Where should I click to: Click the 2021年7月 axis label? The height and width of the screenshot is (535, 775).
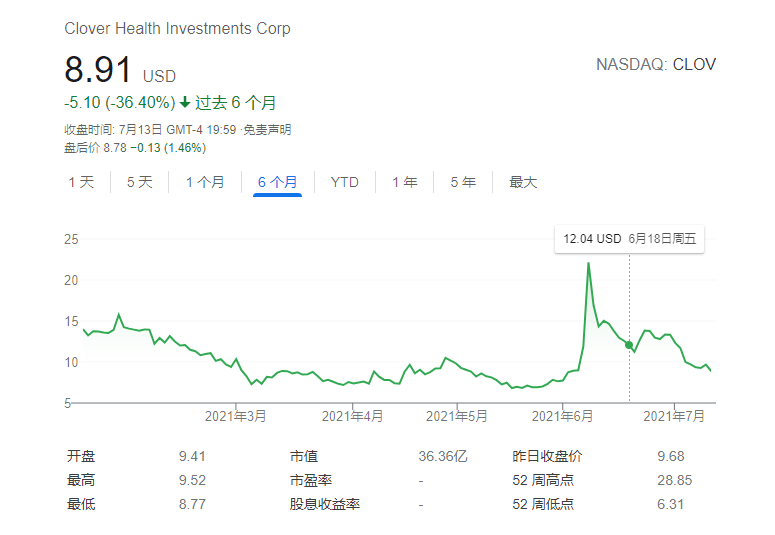pyautogui.click(x=673, y=415)
